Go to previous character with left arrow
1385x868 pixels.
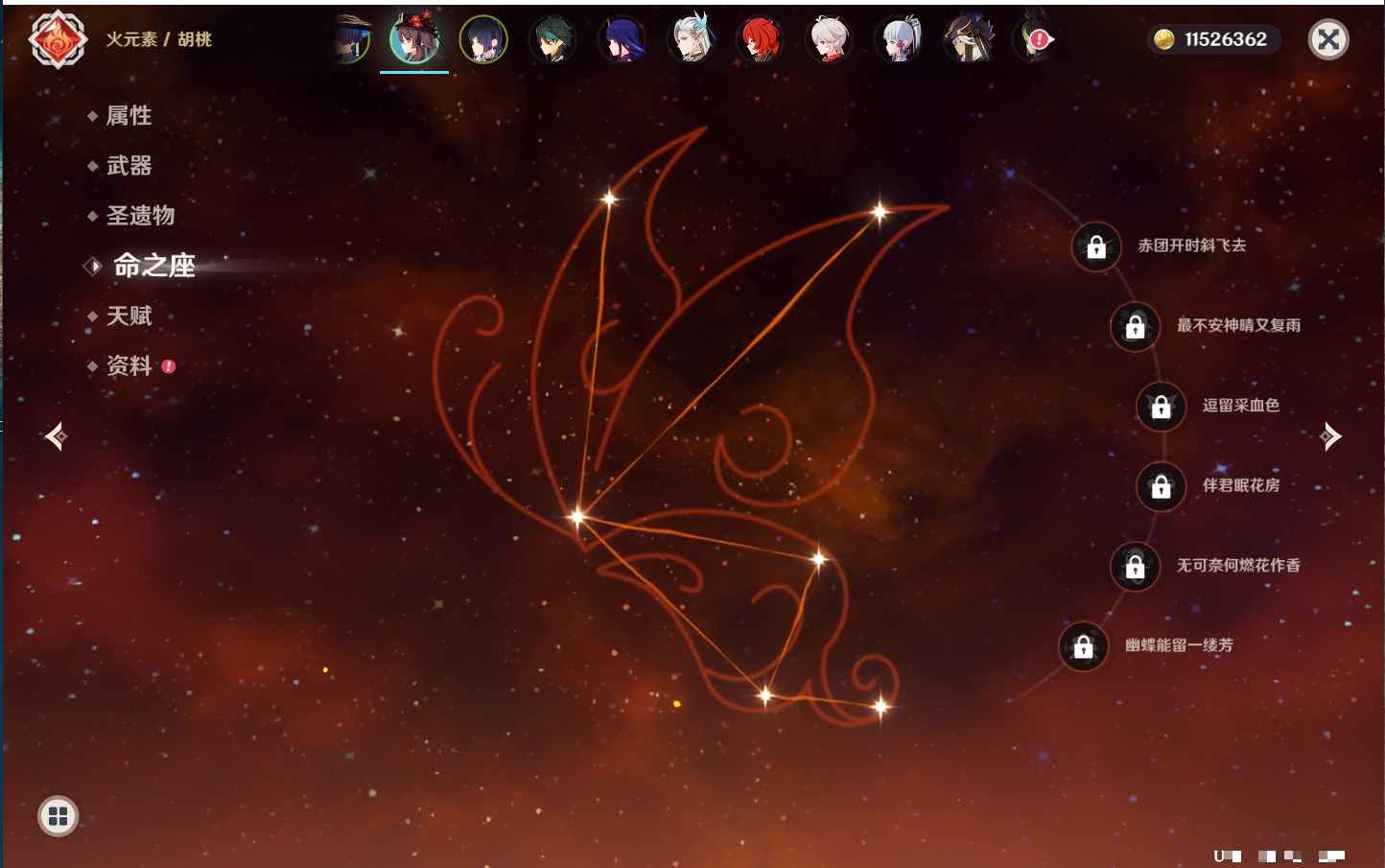[x=56, y=436]
